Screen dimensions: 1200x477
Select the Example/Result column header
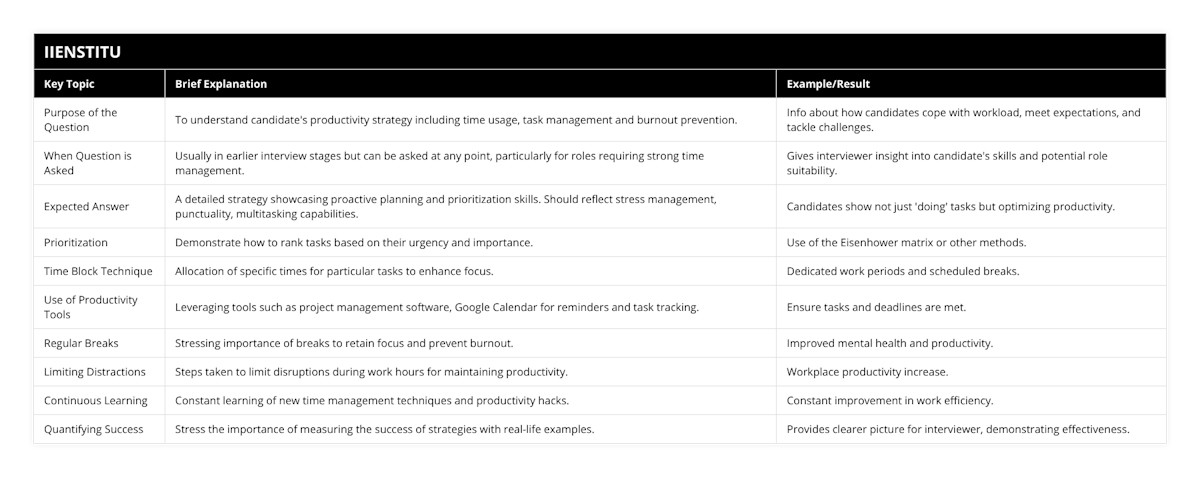(828, 84)
